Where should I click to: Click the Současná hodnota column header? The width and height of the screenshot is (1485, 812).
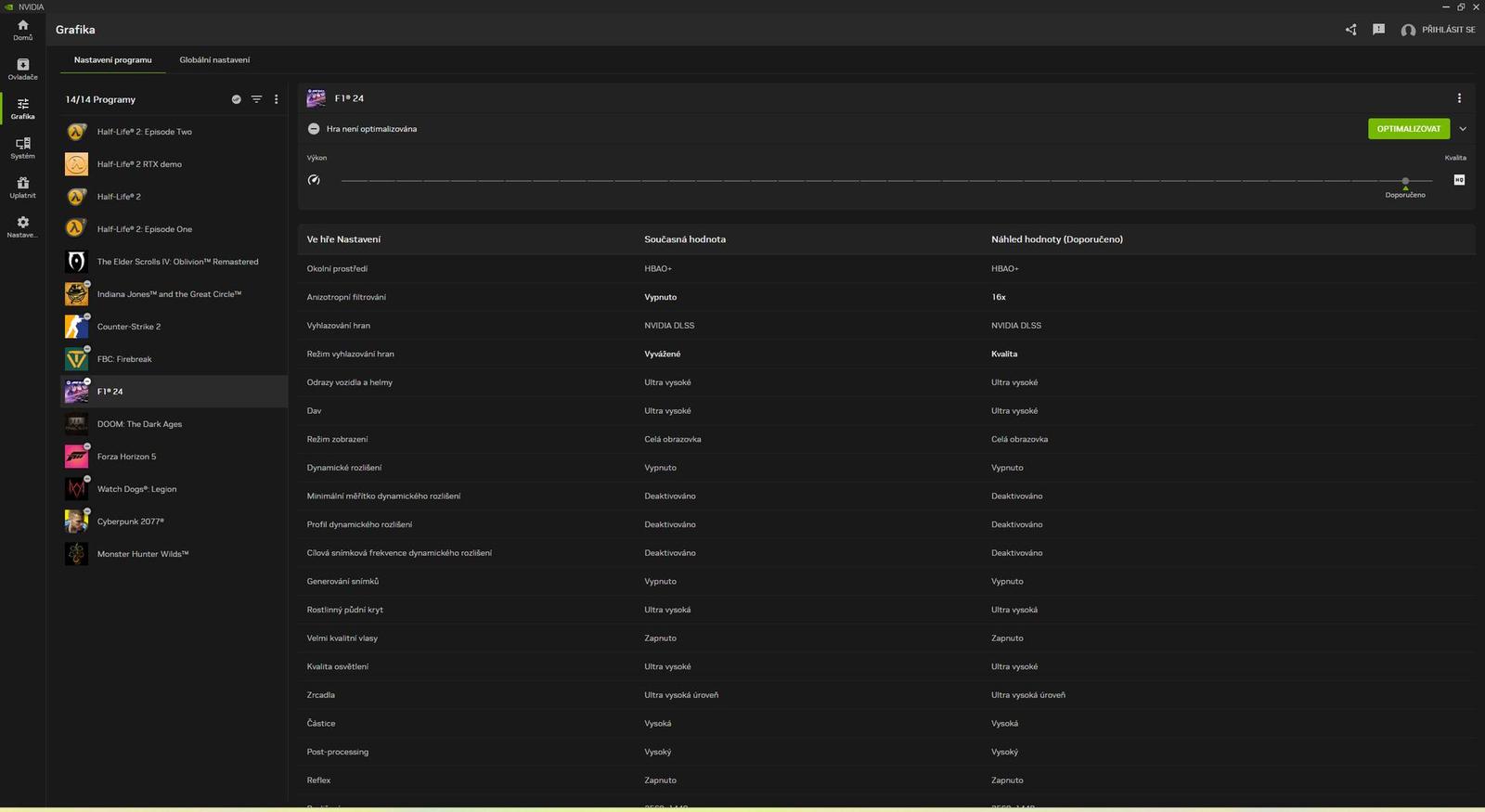click(x=685, y=239)
